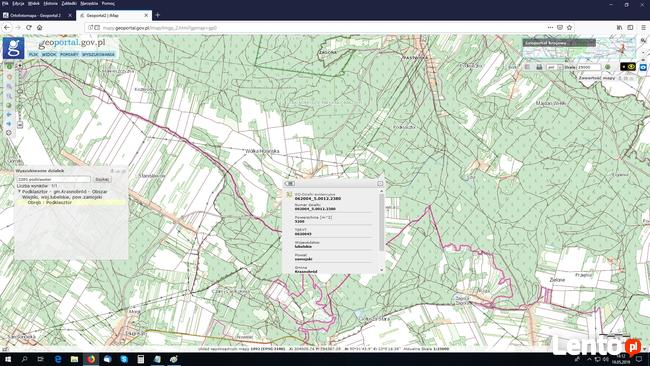Reload the page in the browser

[29, 27]
